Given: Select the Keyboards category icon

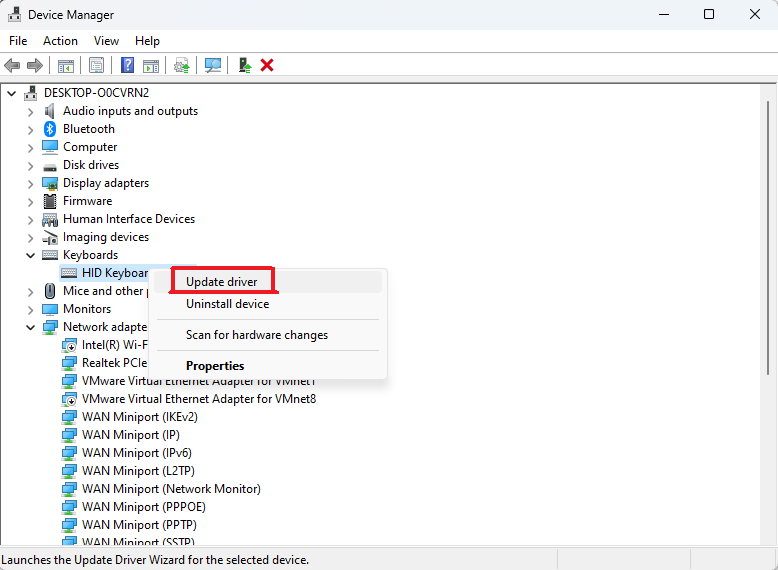Looking at the screenshot, I should [x=50, y=255].
